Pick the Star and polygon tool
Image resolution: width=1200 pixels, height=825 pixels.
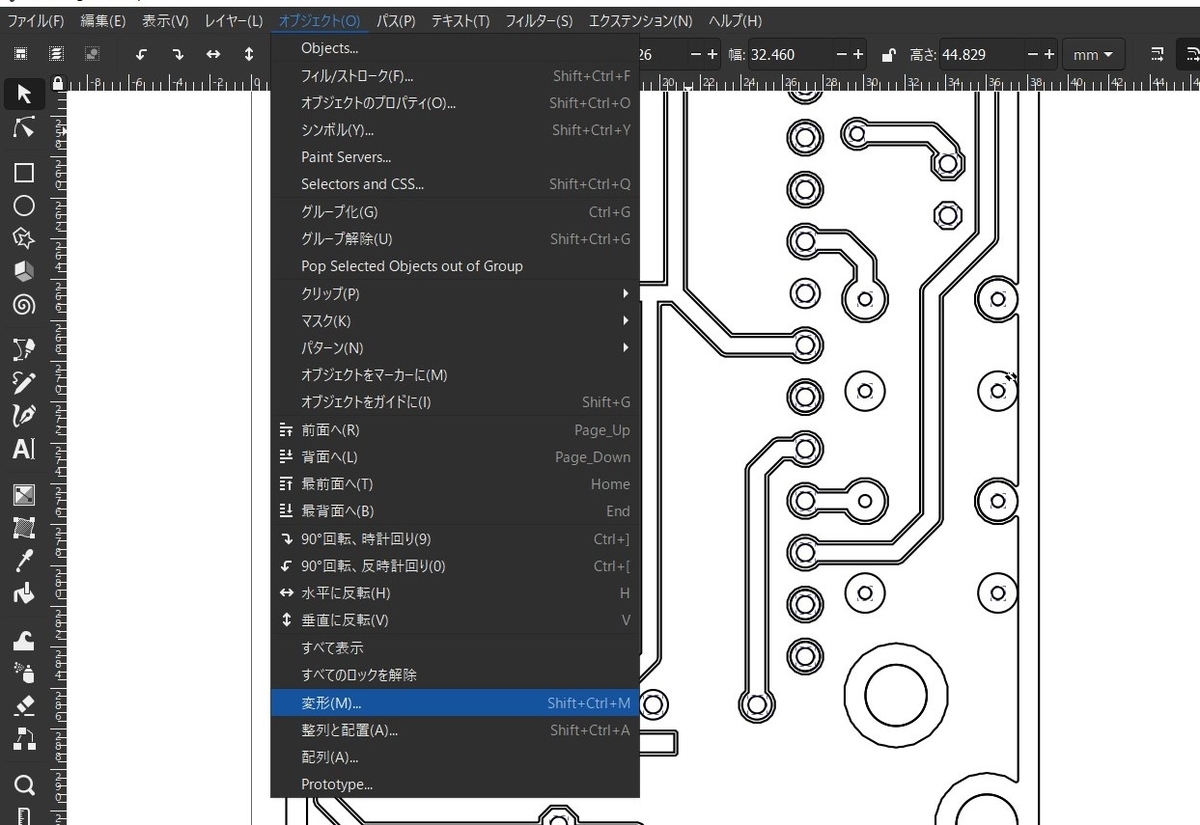point(24,239)
